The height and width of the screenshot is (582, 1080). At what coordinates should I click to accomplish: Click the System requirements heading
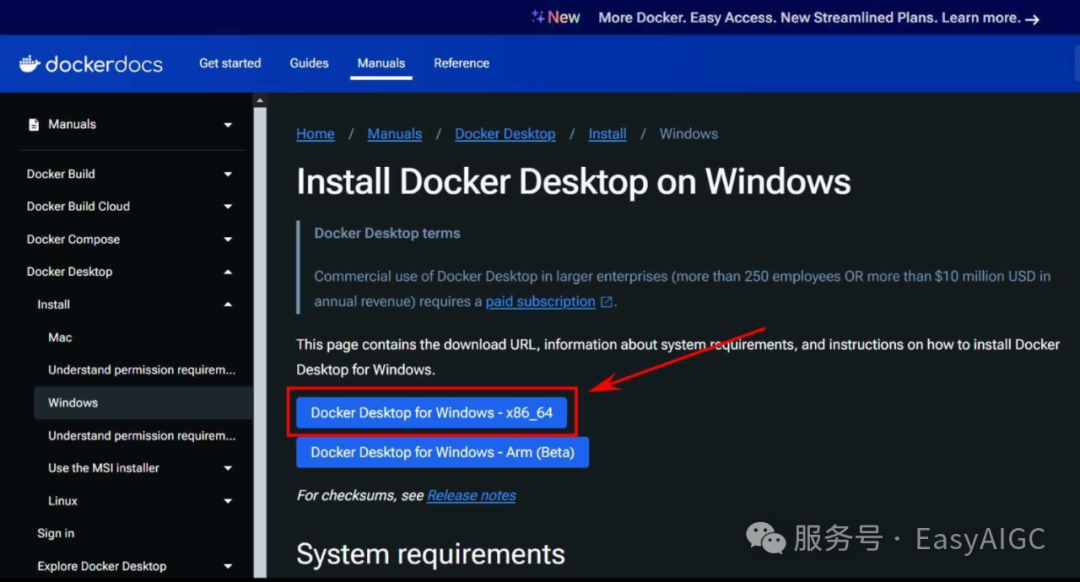430,554
